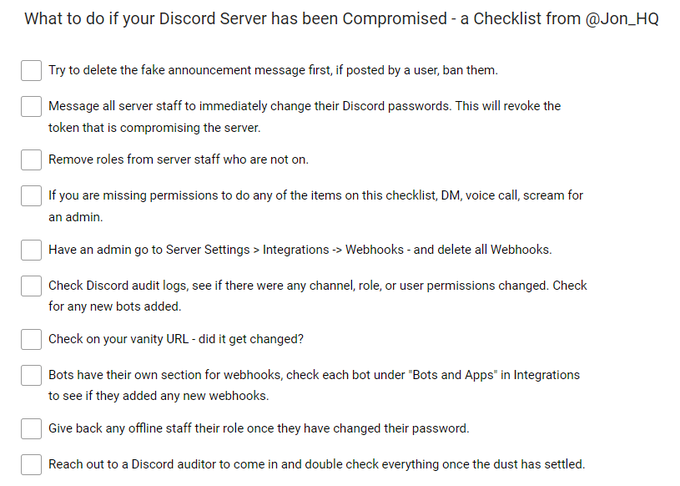Check the delete all Webhooks item box

coord(31,250)
